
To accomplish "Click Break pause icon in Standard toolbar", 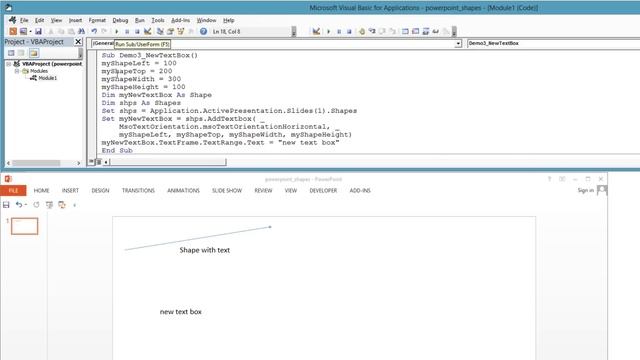I will pos(127,31).
